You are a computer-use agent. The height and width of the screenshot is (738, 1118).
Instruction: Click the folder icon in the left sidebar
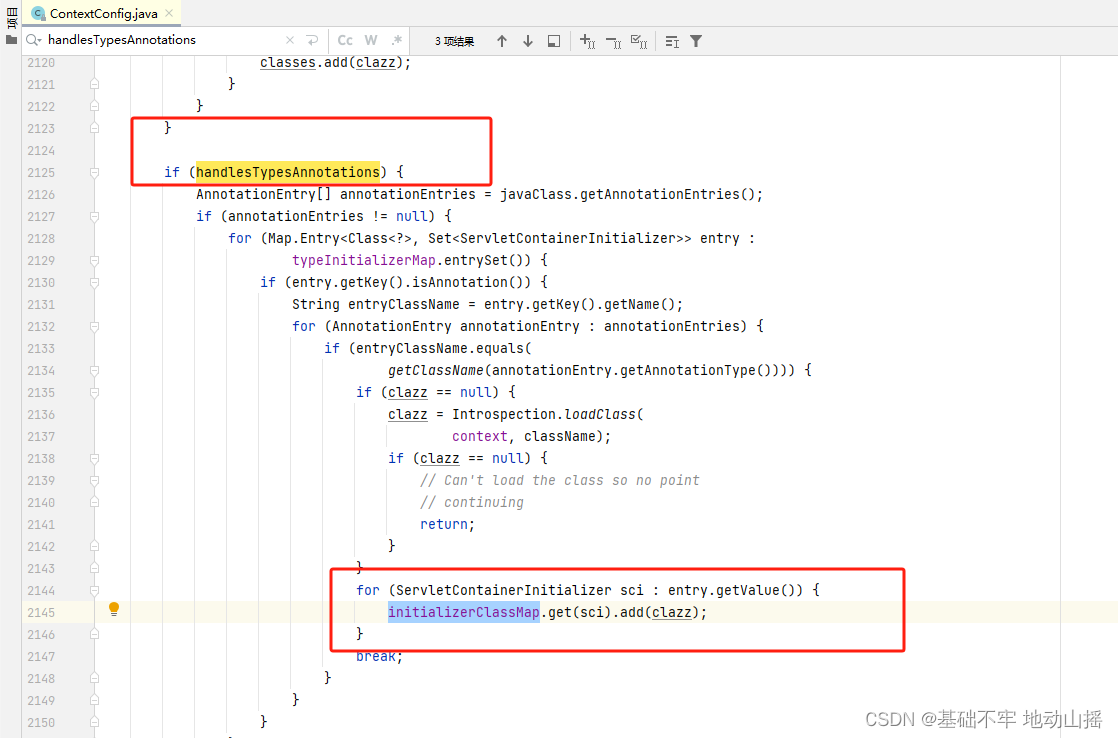coord(11,38)
